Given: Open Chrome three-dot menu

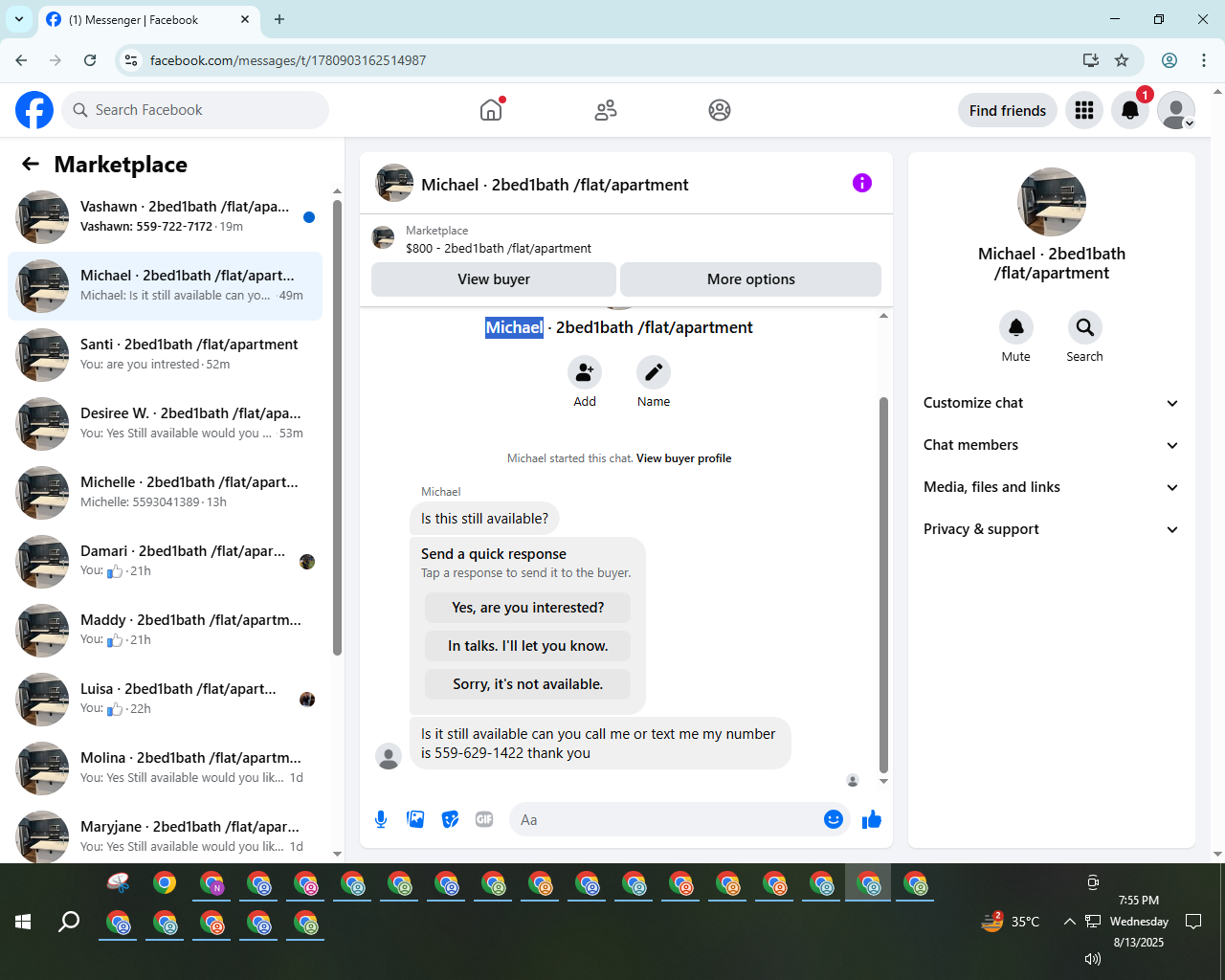Looking at the screenshot, I should point(1204,60).
